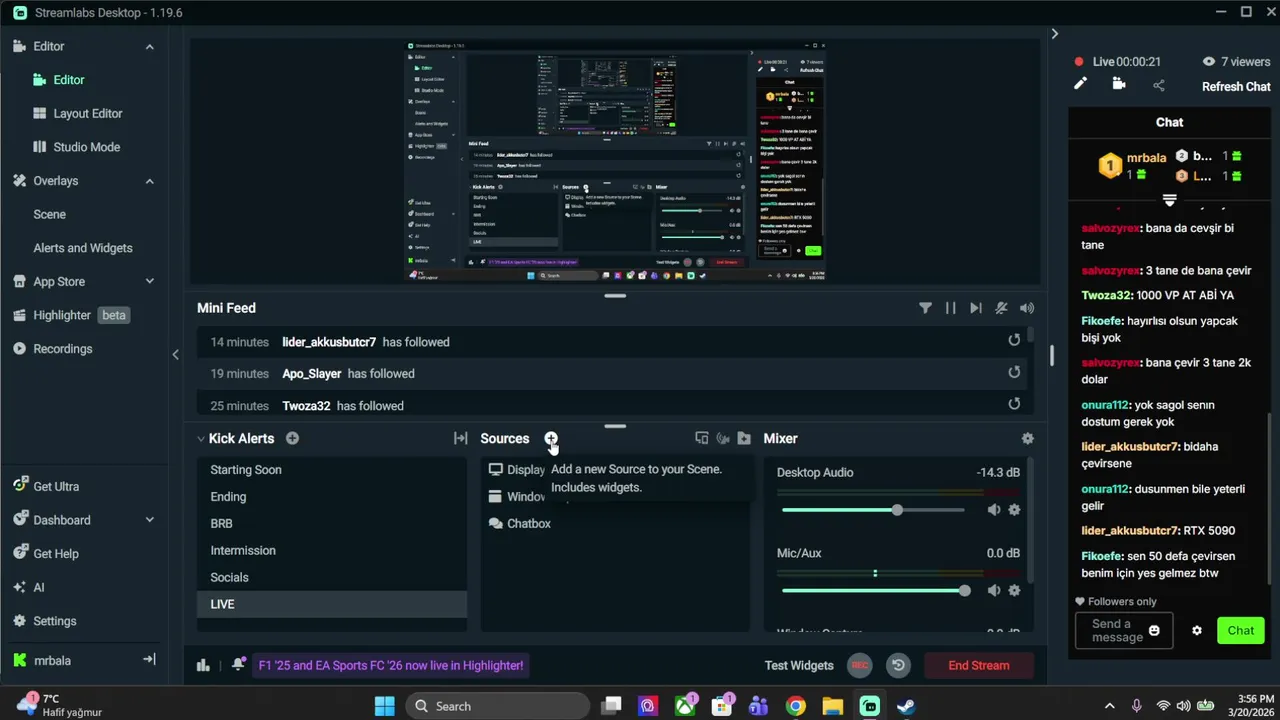Image resolution: width=1280 pixels, height=720 pixels.
Task: Repeat the Twoza32 follow alert
Action: pyautogui.click(x=1014, y=404)
